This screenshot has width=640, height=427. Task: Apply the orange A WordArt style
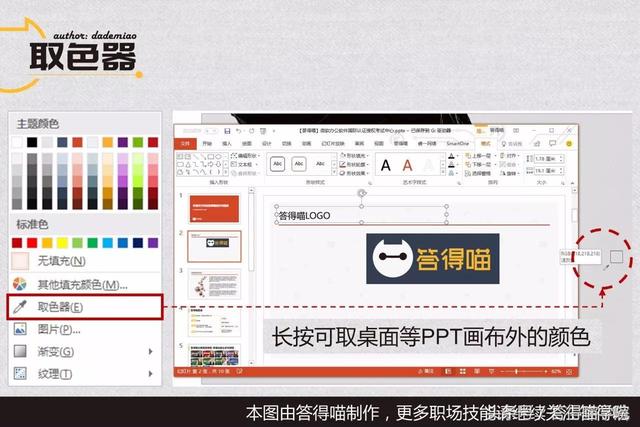click(407, 165)
